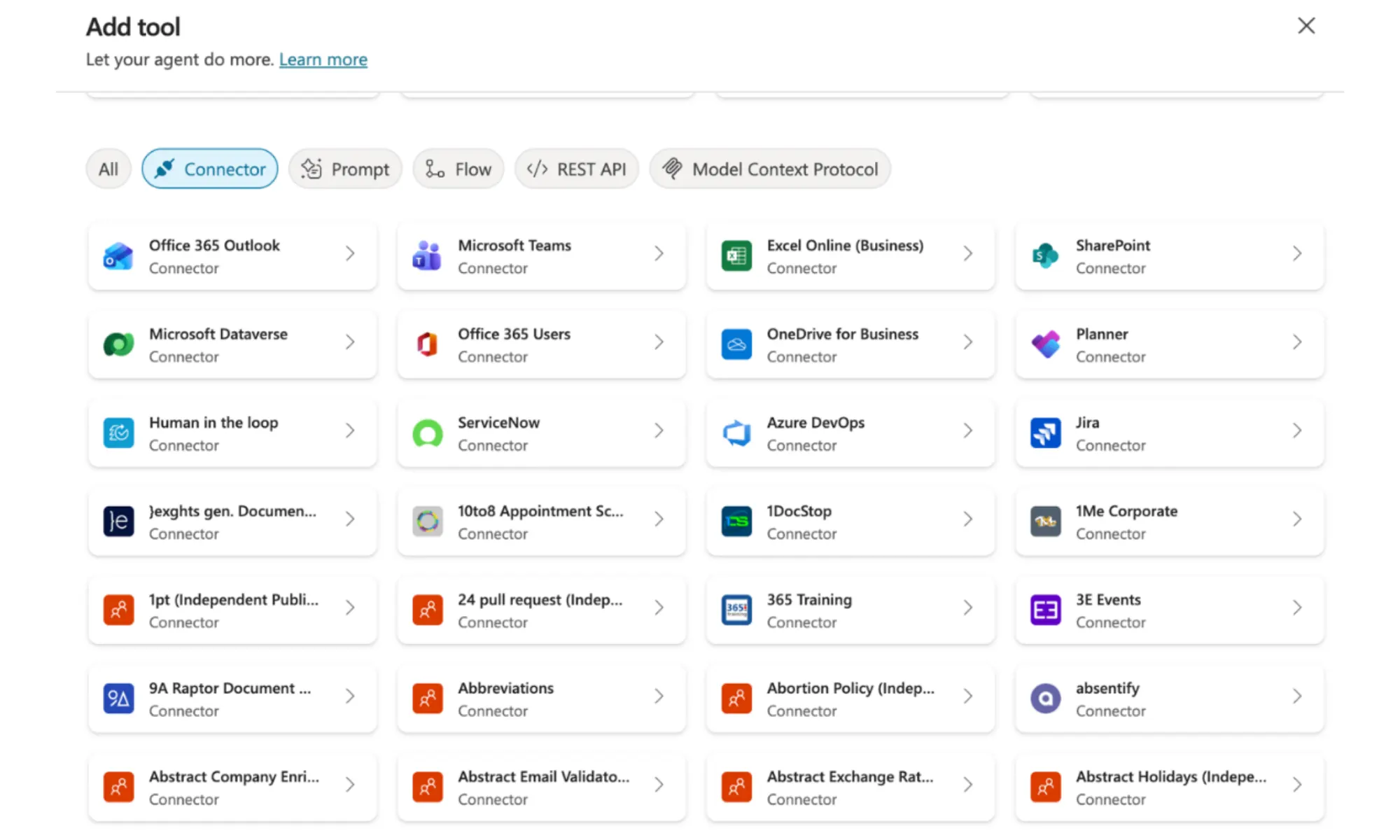The width and height of the screenshot is (1400, 840).
Task: Open Abstract Email Validation connector card
Action: [x=541, y=787]
